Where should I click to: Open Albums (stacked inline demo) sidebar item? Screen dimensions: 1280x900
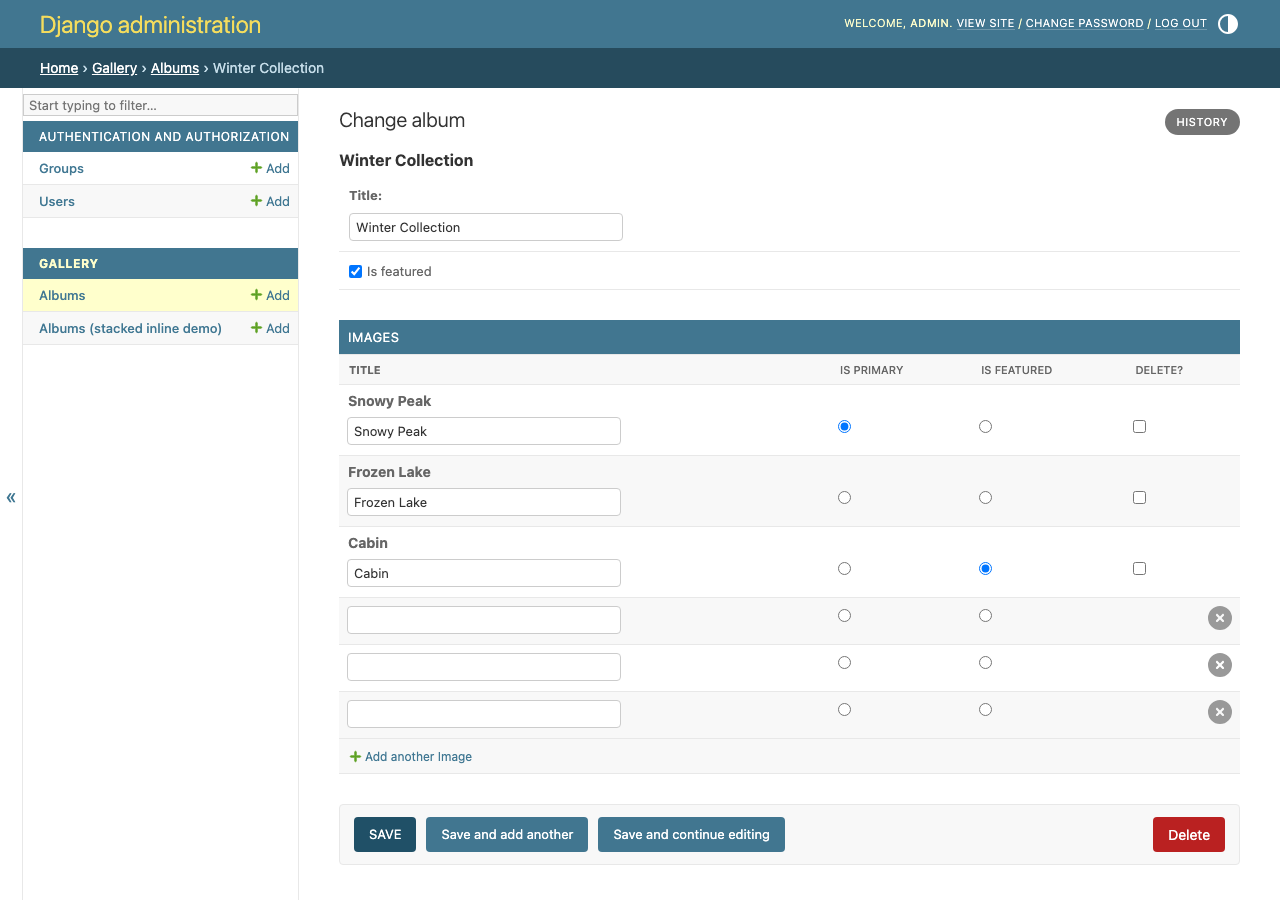[130, 328]
